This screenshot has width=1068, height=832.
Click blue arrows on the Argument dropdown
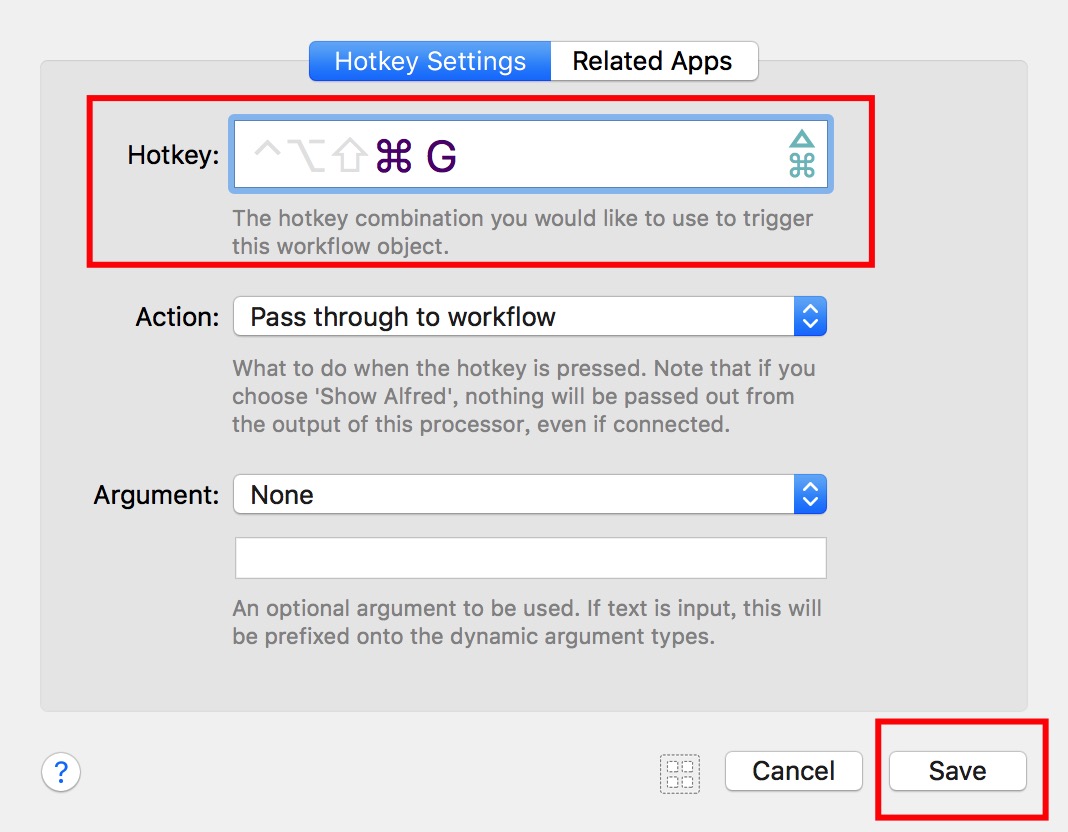[810, 495]
